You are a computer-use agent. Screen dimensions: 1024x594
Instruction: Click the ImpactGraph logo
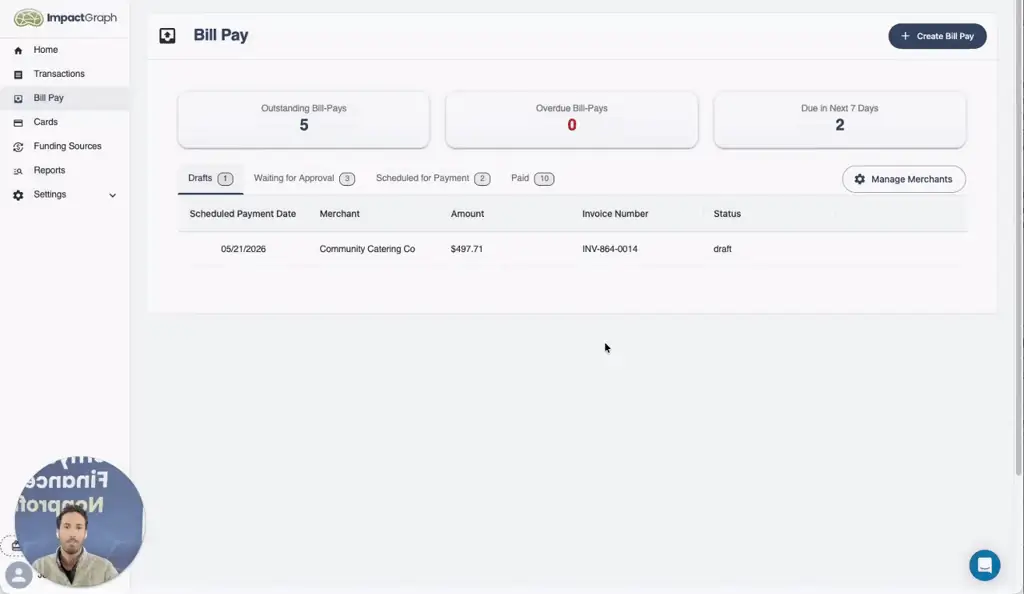click(x=65, y=18)
